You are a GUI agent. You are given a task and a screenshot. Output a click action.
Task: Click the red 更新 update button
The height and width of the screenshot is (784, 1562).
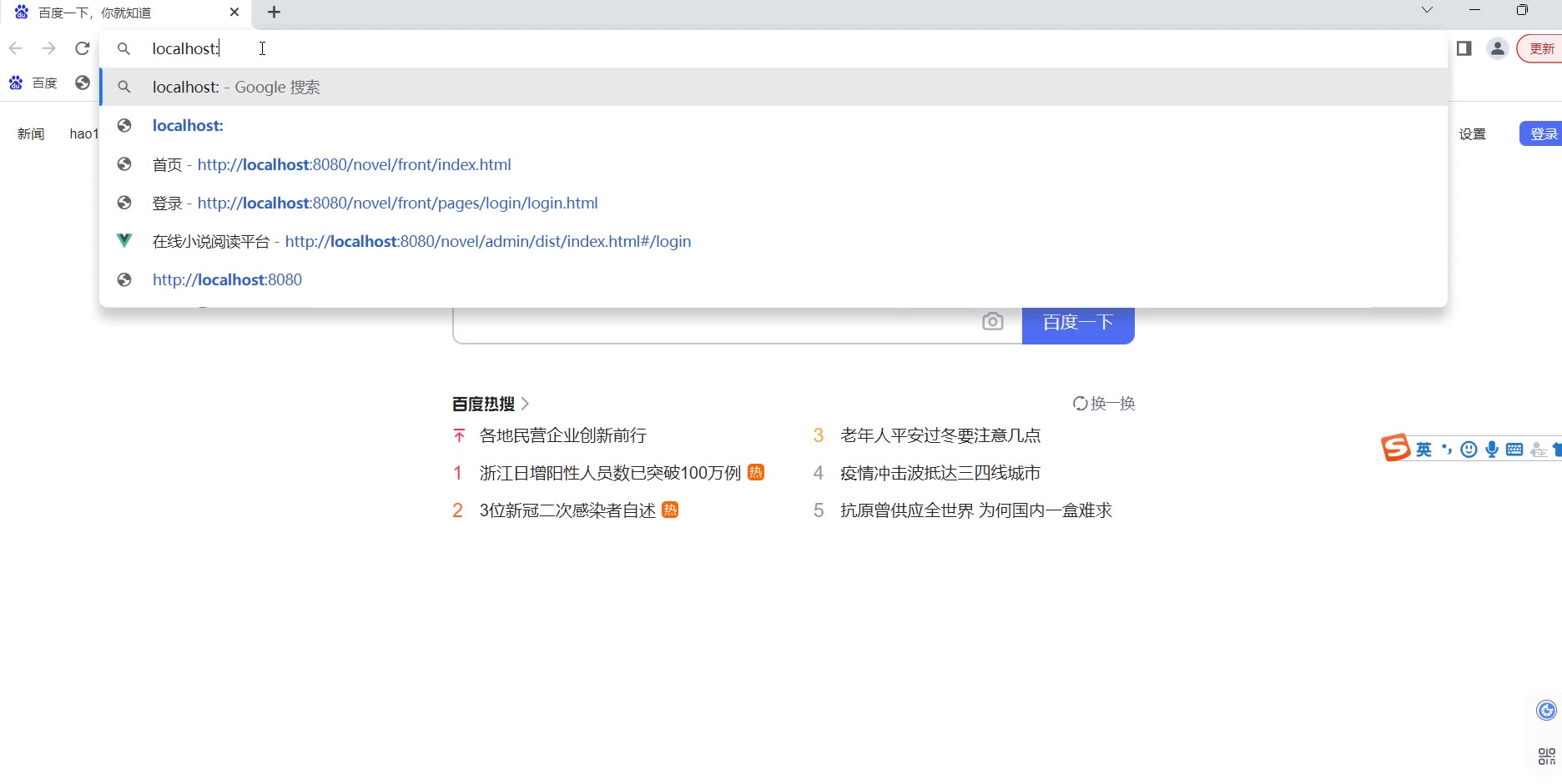coord(1540,48)
